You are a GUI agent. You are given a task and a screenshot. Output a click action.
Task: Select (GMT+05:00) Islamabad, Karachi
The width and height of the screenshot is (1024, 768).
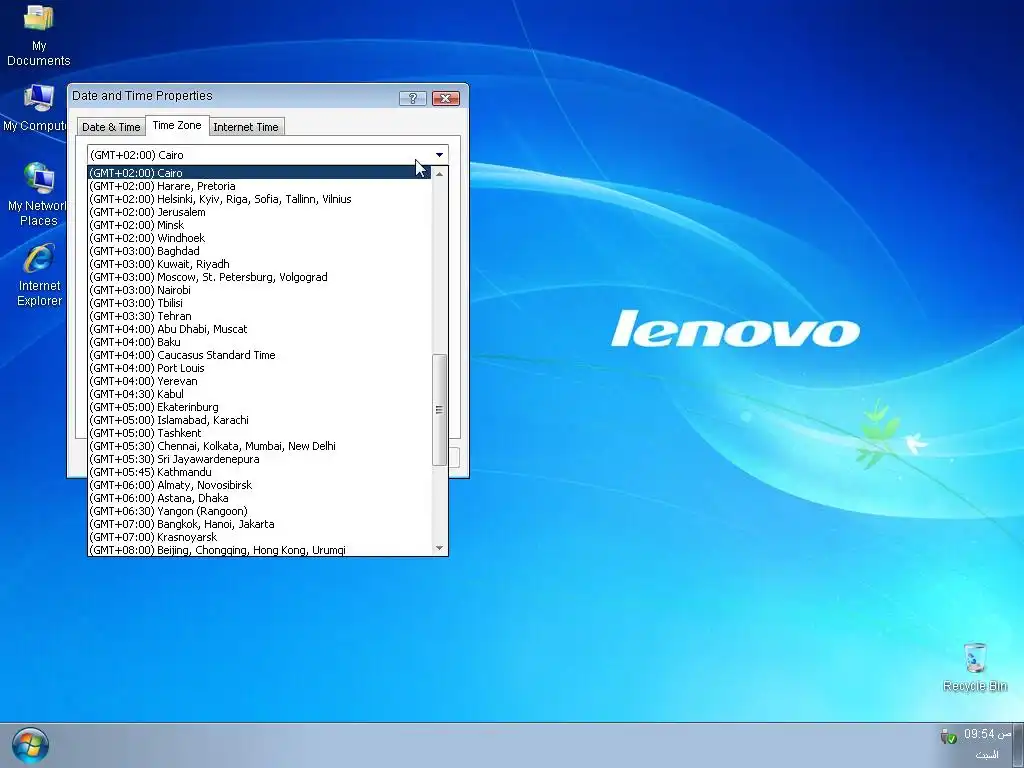[259, 420]
